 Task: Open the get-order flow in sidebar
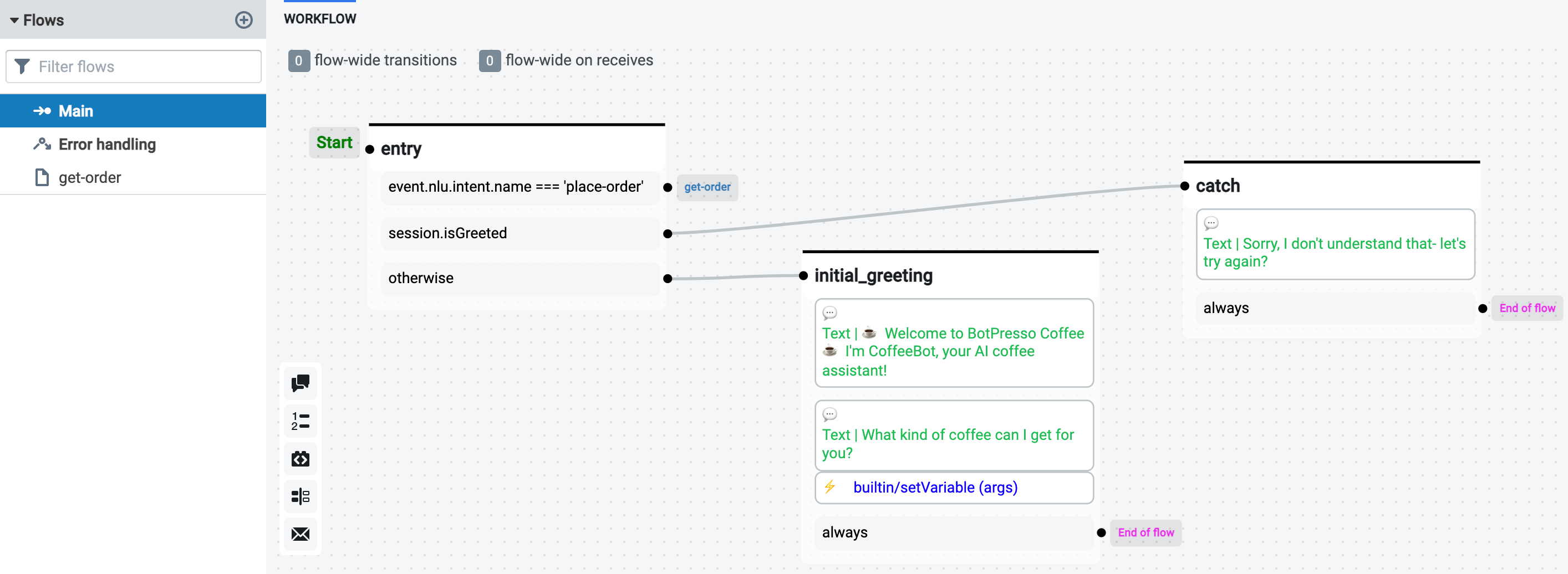89,177
